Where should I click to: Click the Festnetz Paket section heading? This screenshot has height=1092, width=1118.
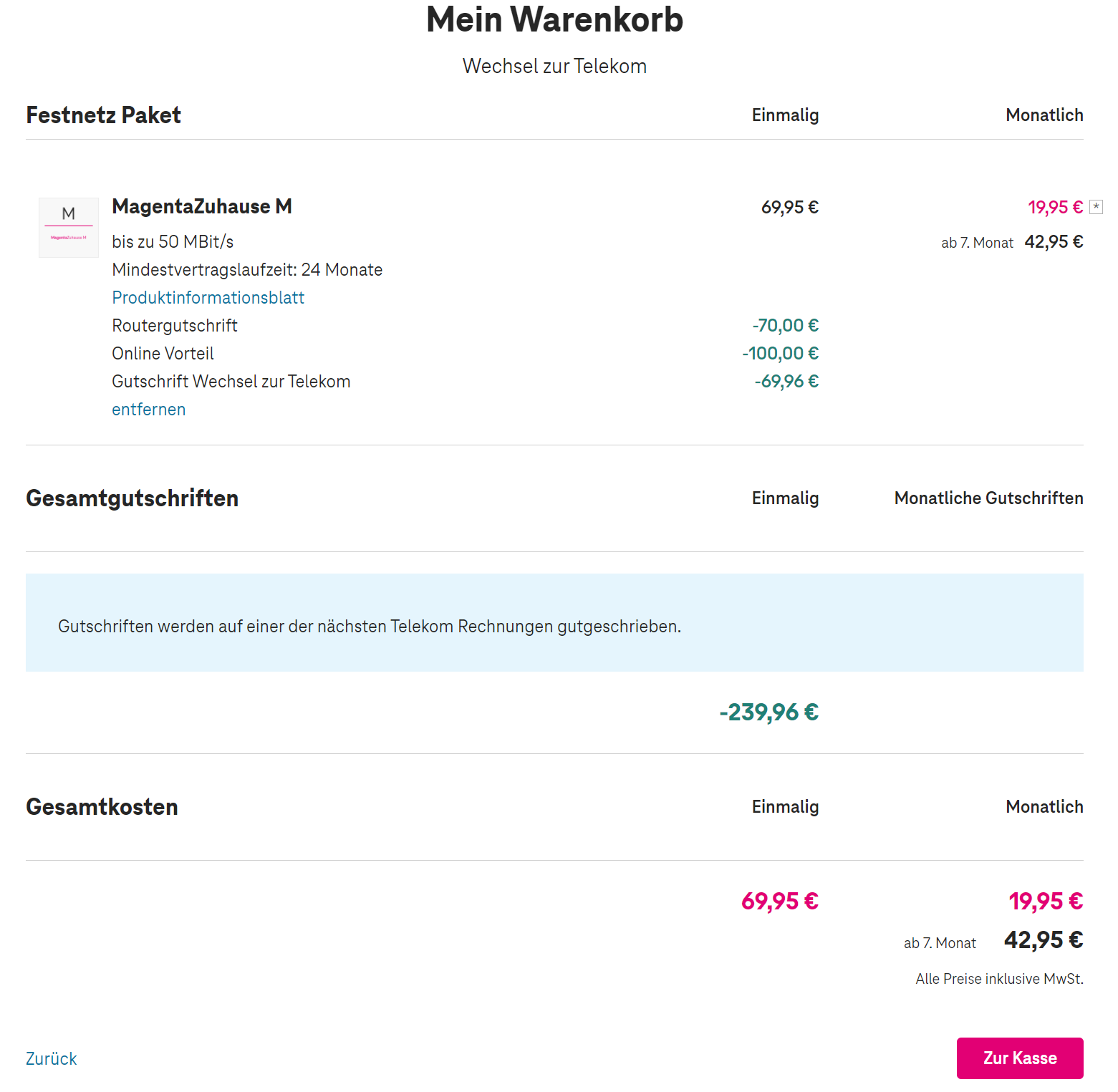[x=104, y=115]
